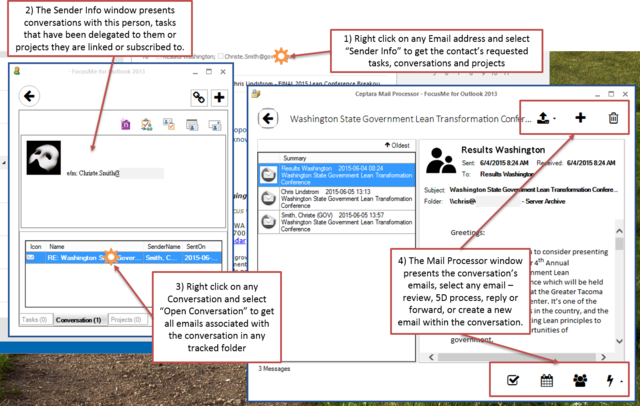Toggle the Oldest sort order
640x406 pixels.
coord(397,145)
